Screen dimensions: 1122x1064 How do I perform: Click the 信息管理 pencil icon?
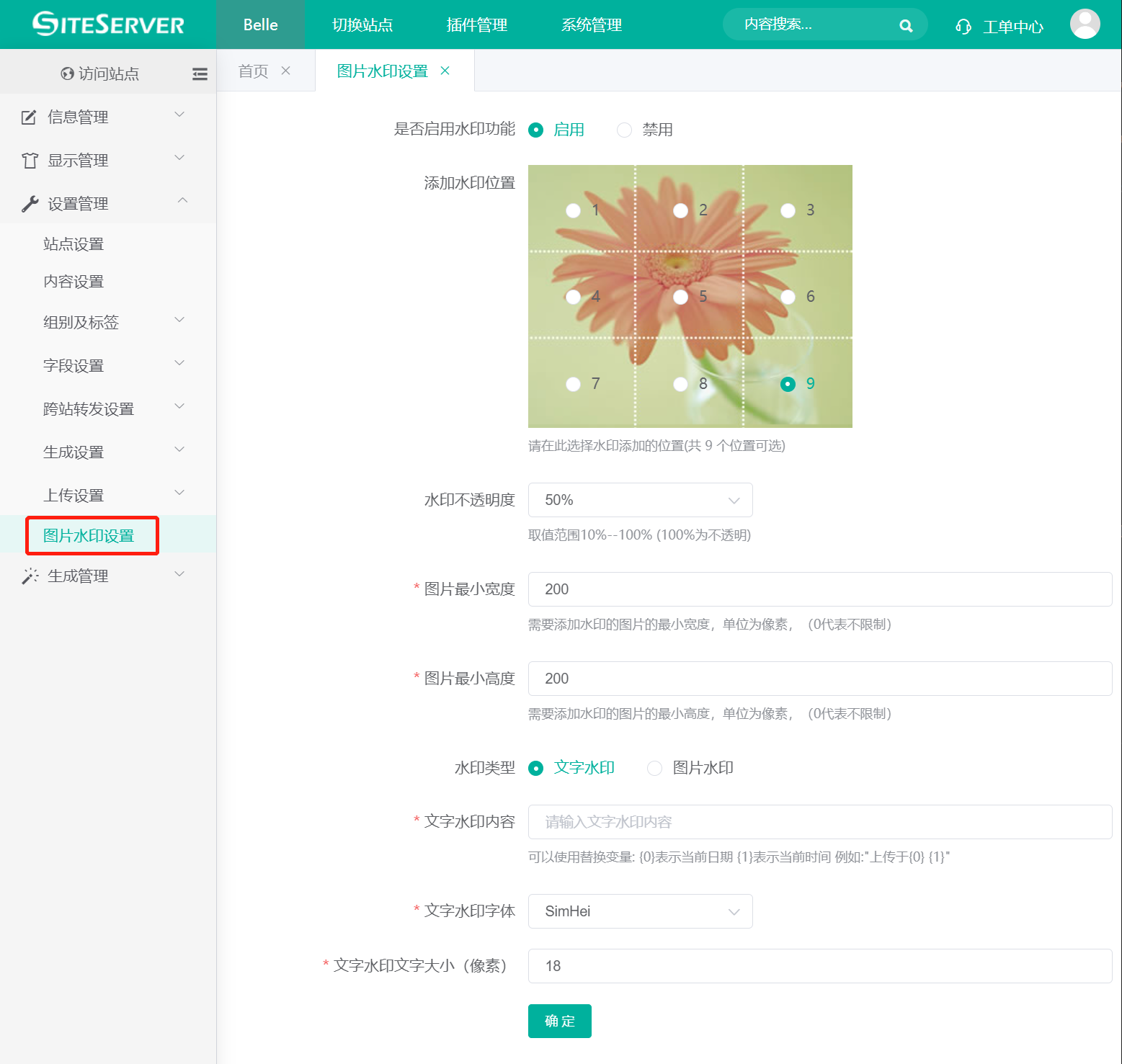click(x=29, y=117)
